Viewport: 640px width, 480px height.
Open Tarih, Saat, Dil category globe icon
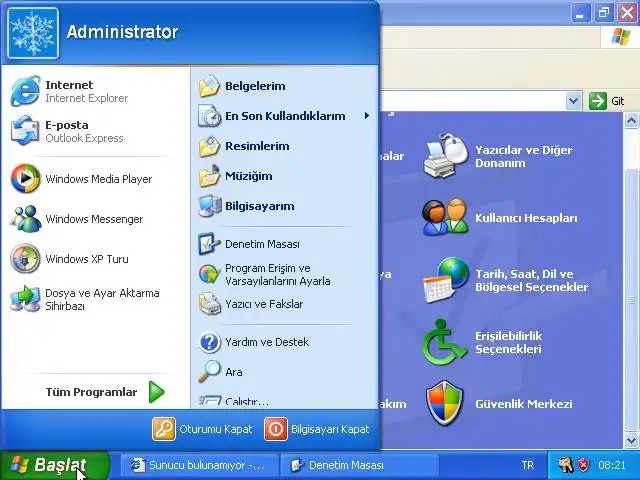[445, 280]
